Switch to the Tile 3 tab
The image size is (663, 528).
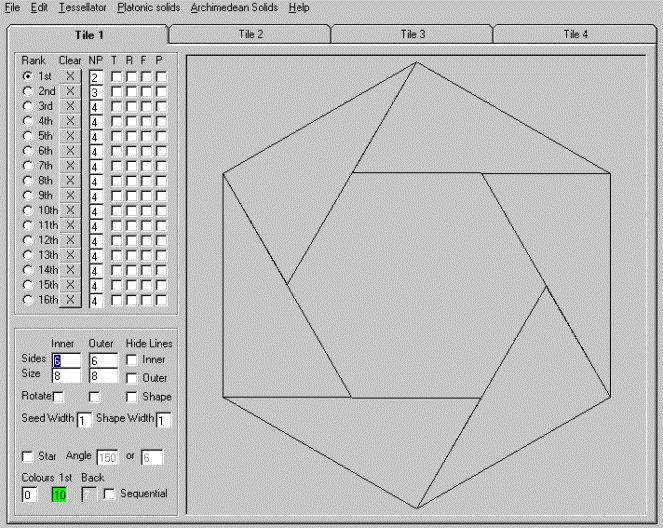pos(412,34)
